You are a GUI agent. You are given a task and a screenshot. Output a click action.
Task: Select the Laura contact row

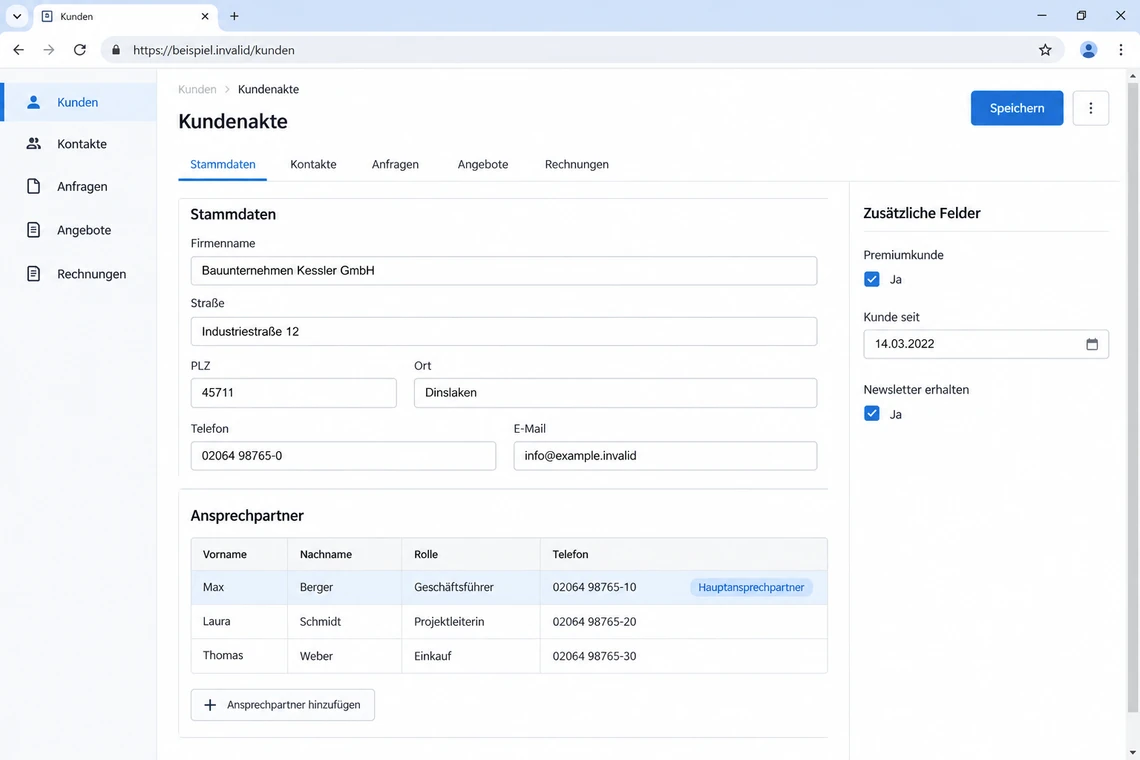509,621
